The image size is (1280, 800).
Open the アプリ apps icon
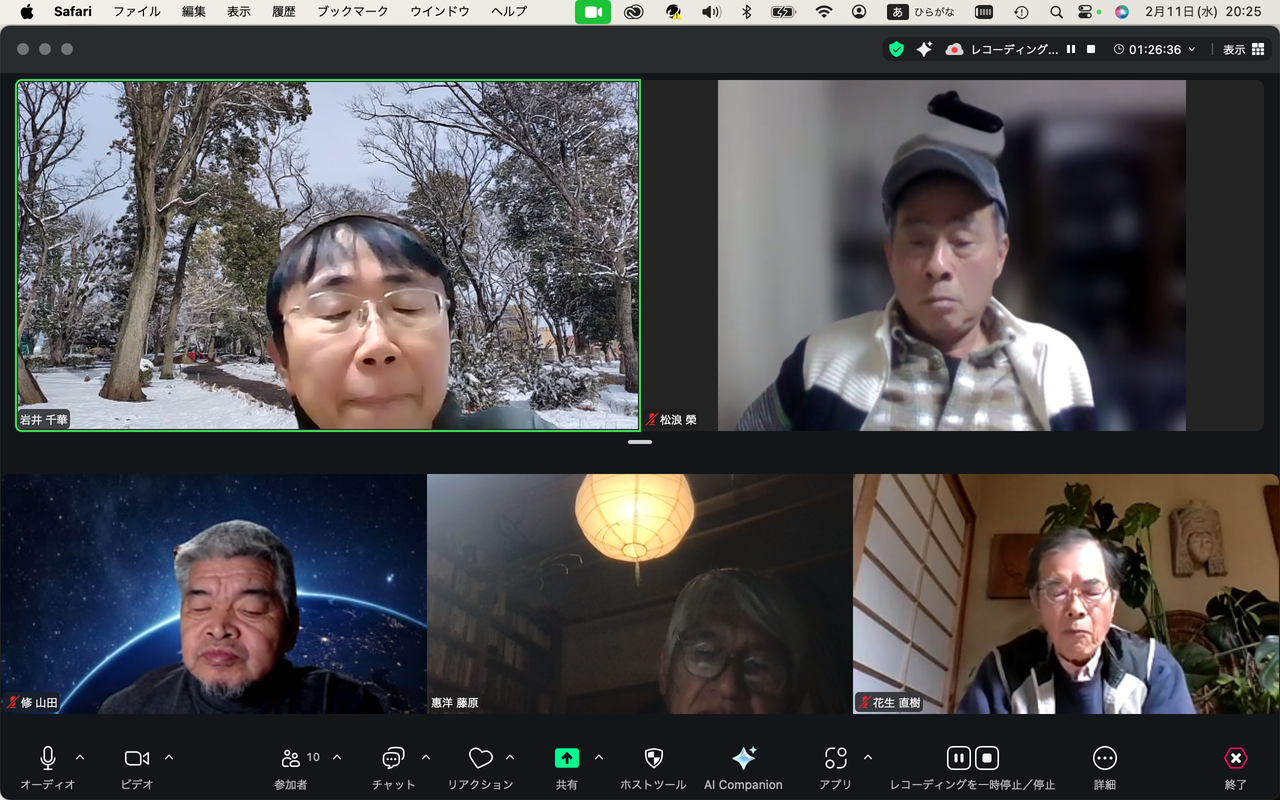coord(836,758)
